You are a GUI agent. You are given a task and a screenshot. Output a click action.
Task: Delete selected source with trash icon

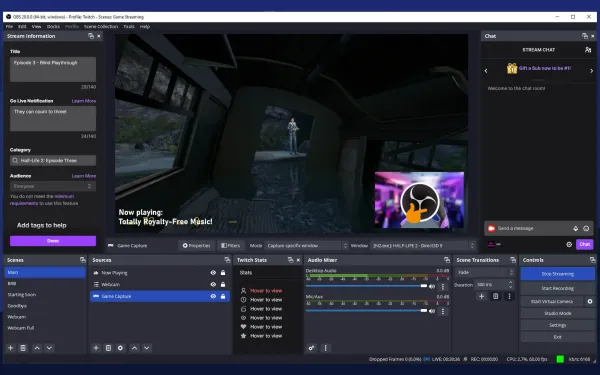pos(108,348)
